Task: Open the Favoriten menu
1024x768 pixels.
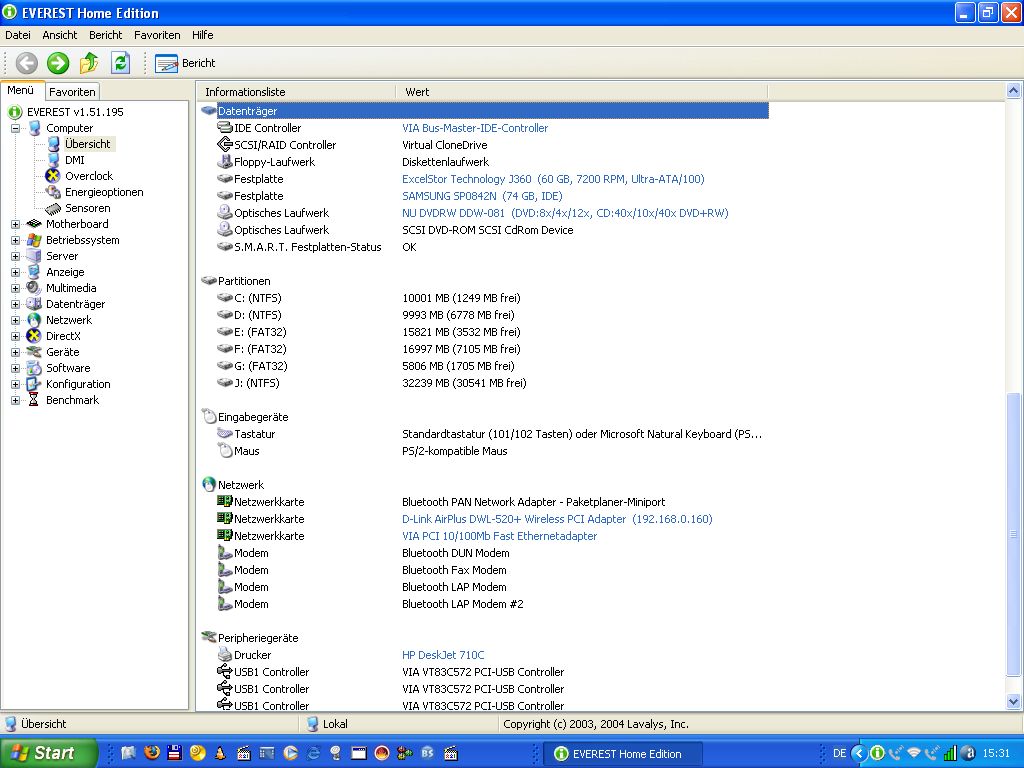Action: (x=157, y=35)
